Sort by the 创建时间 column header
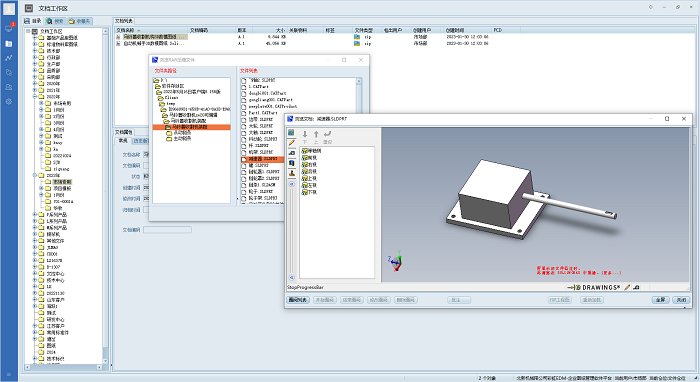Screen dimensions: 700x382 (x=468, y=30)
